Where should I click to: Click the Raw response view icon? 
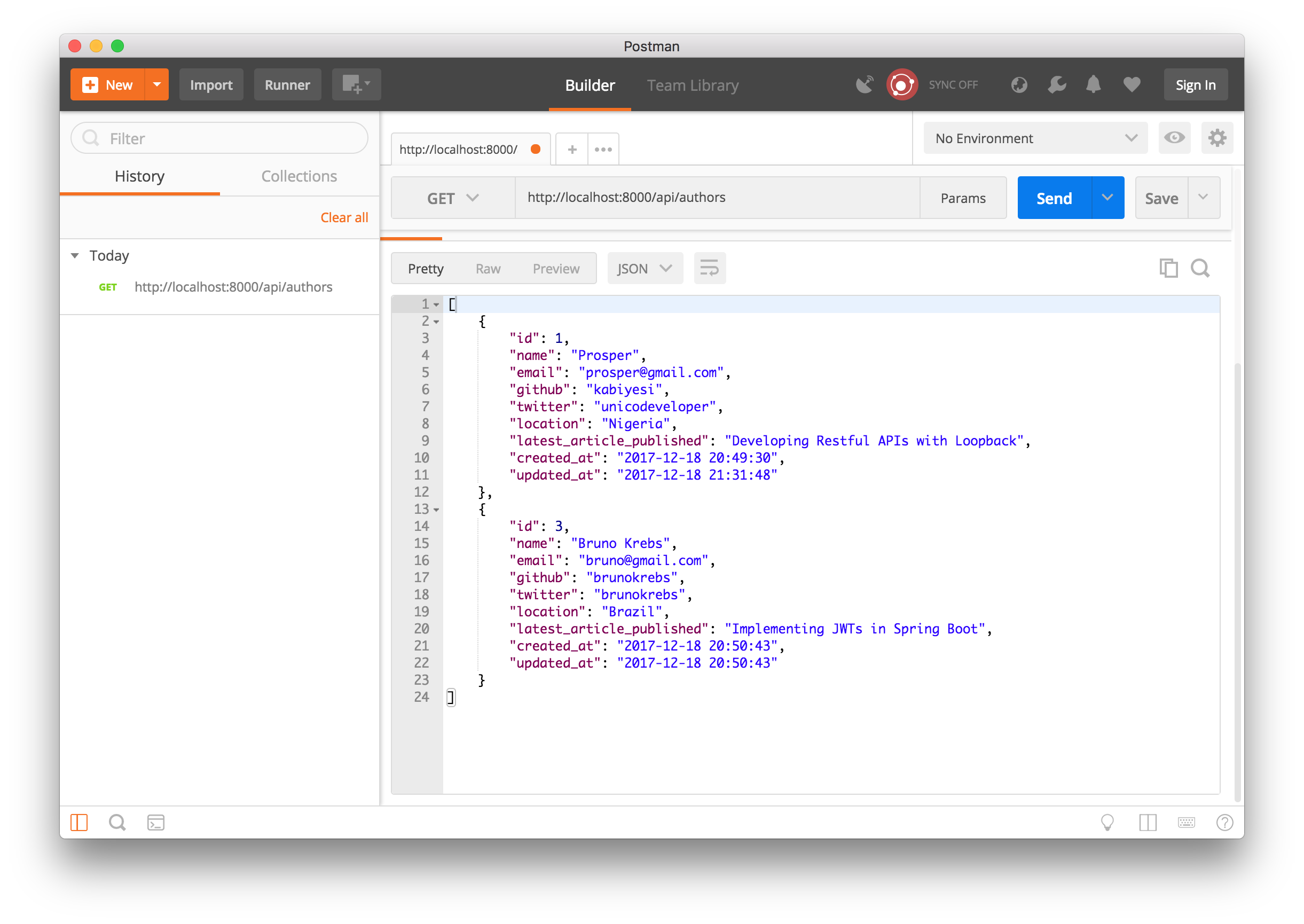[487, 269]
